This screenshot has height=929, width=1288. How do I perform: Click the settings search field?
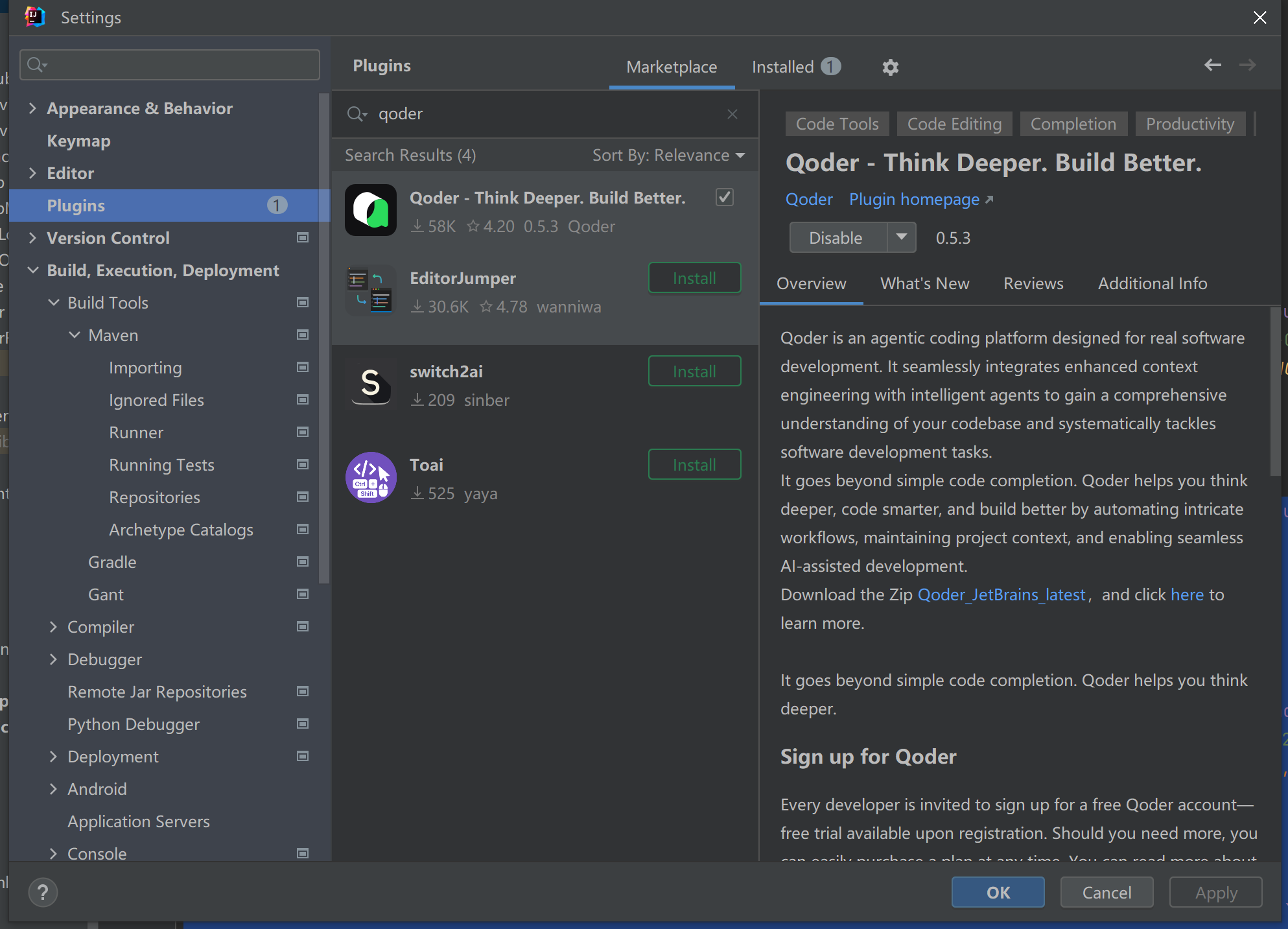point(170,65)
